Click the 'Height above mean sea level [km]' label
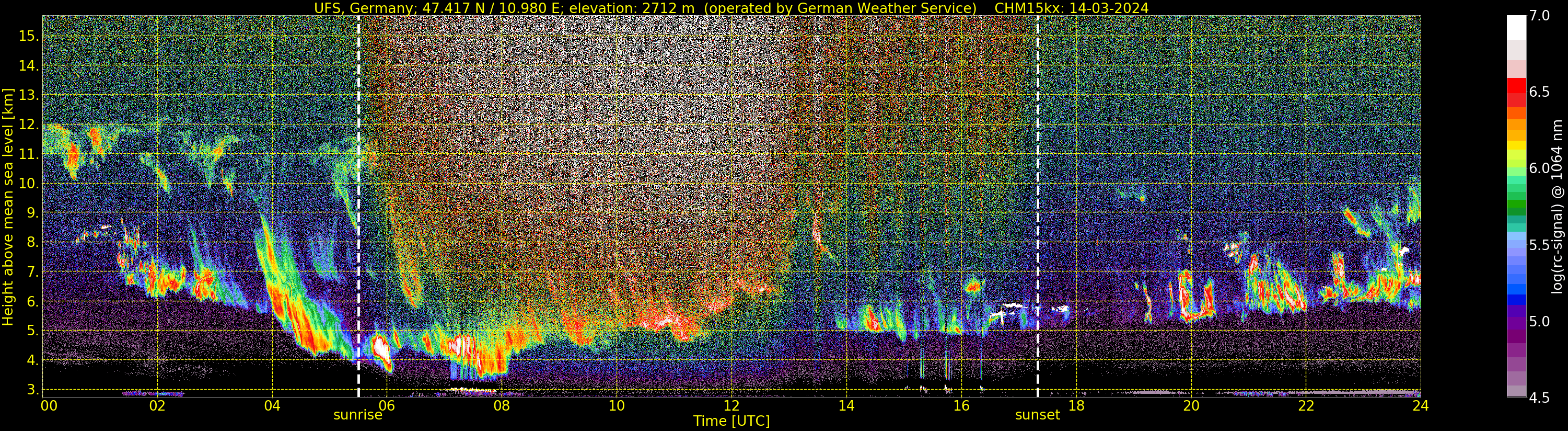 pyautogui.click(x=8, y=207)
